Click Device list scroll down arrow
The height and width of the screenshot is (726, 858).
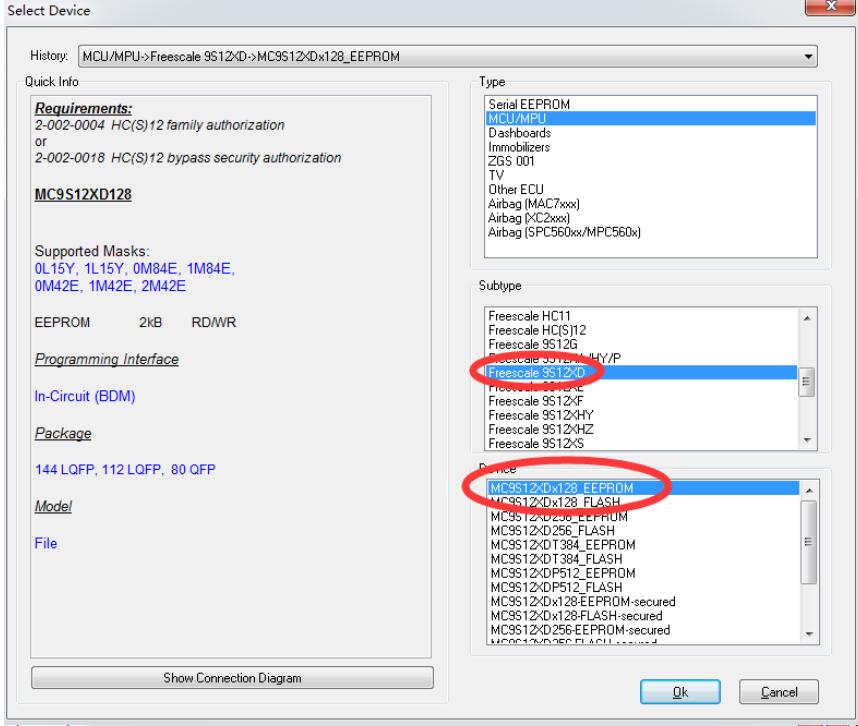809,634
